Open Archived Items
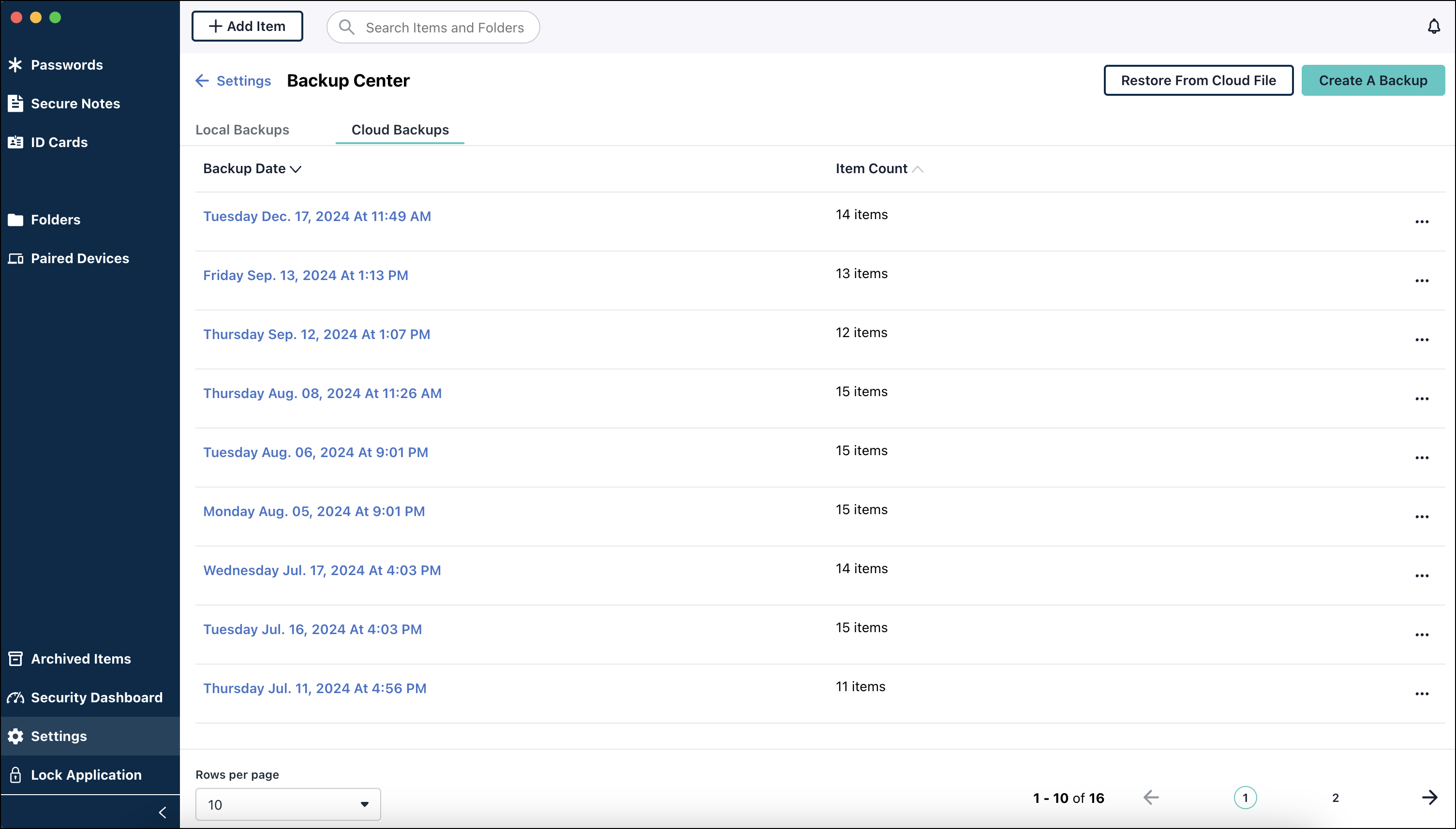This screenshot has width=1456, height=829. click(81, 659)
